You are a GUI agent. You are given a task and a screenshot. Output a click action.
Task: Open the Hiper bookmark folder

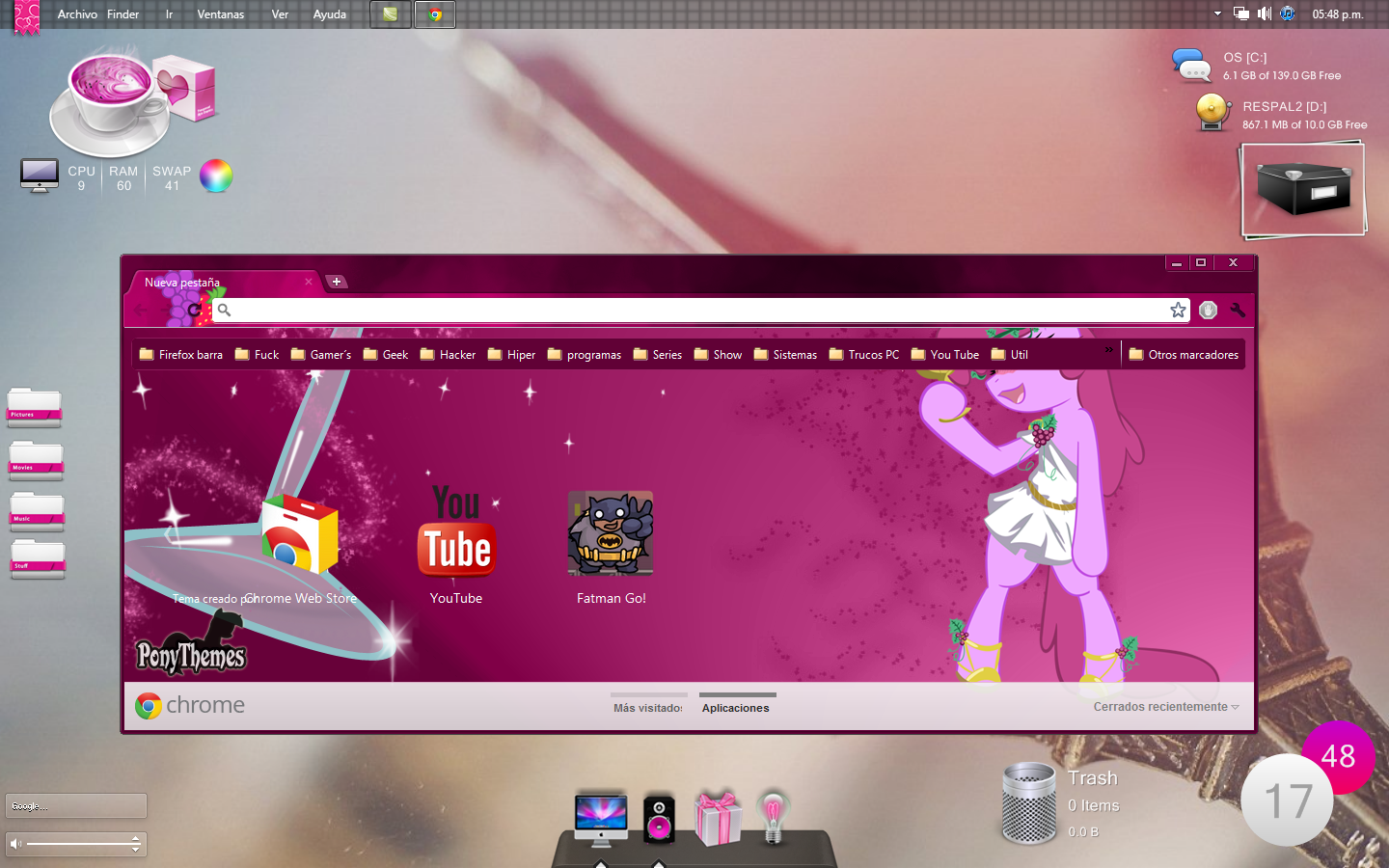click(511, 354)
